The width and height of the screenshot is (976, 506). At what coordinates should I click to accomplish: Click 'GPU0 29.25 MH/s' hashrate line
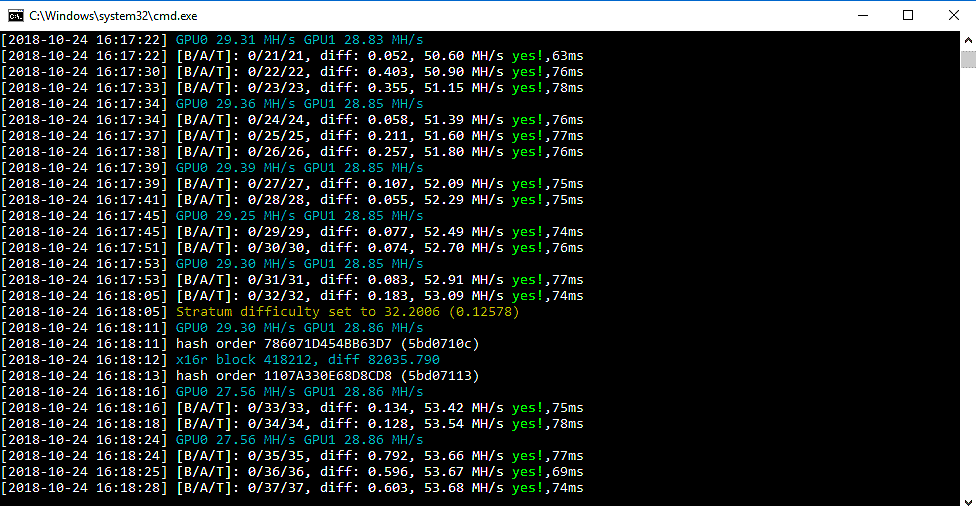click(x=212, y=216)
